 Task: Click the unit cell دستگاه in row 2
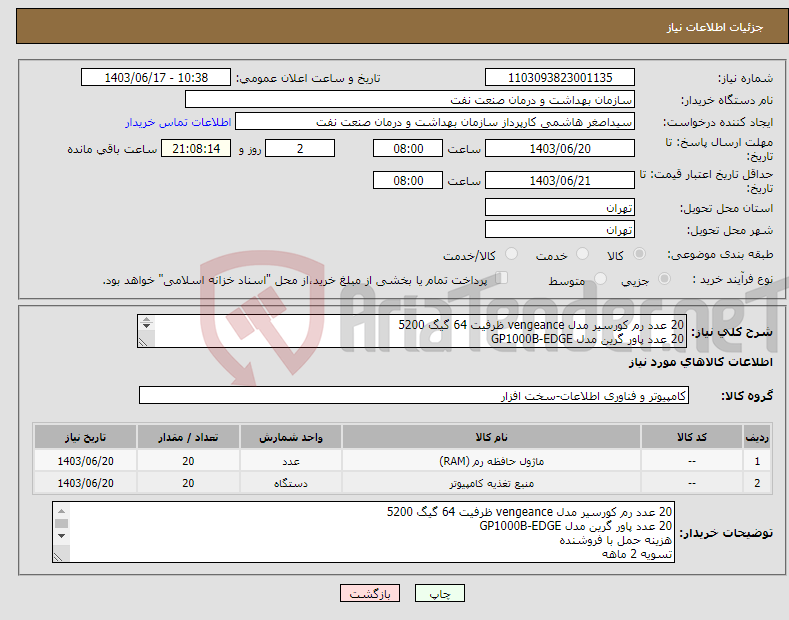pyautogui.click(x=291, y=483)
